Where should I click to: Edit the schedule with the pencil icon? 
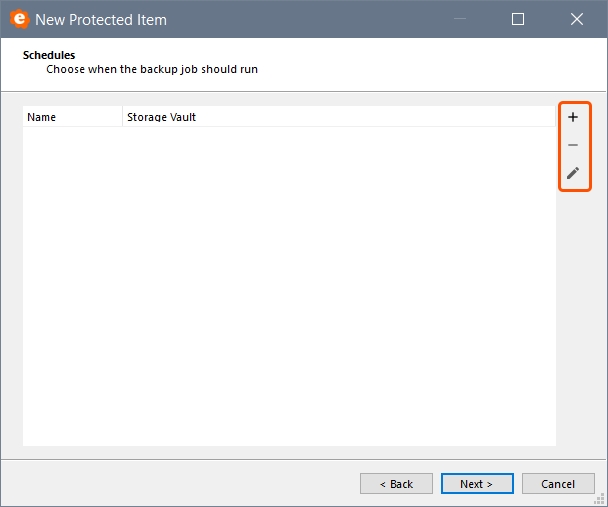[573, 173]
